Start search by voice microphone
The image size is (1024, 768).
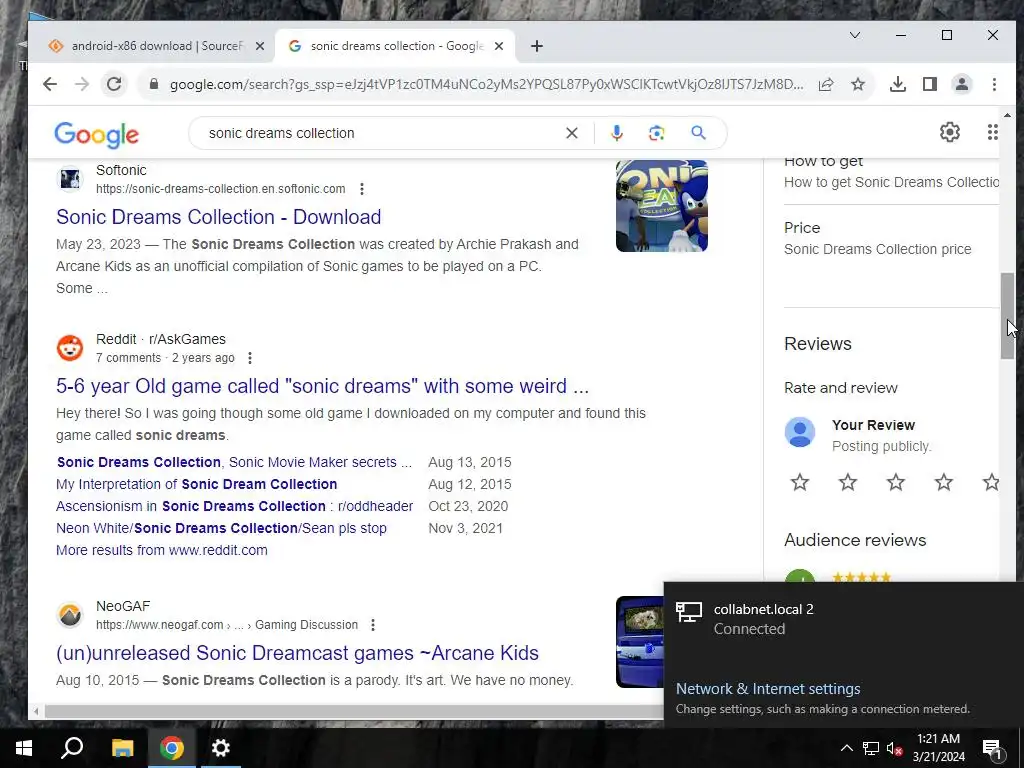tap(616, 133)
